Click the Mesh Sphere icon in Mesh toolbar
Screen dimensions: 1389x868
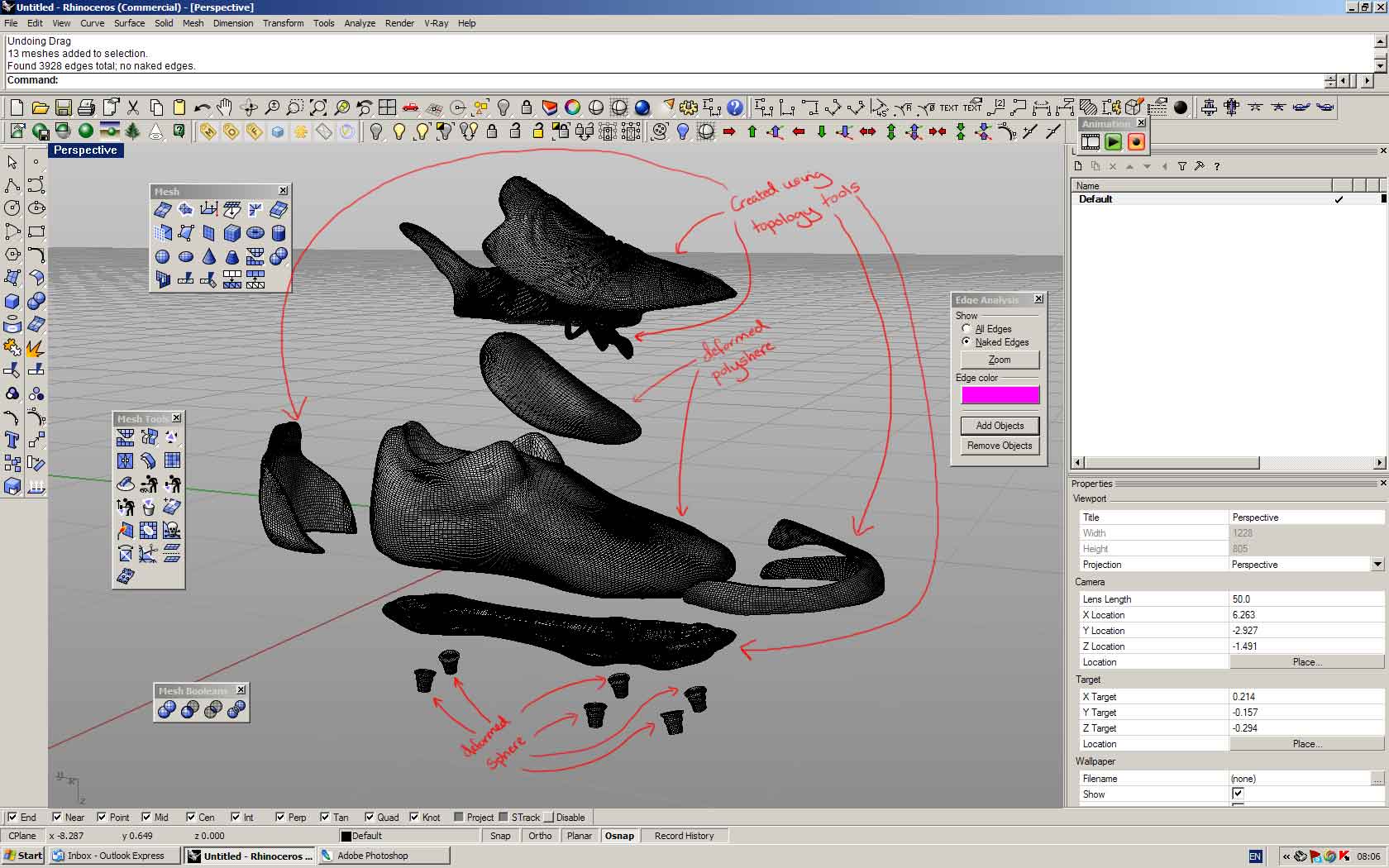(163, 256)
